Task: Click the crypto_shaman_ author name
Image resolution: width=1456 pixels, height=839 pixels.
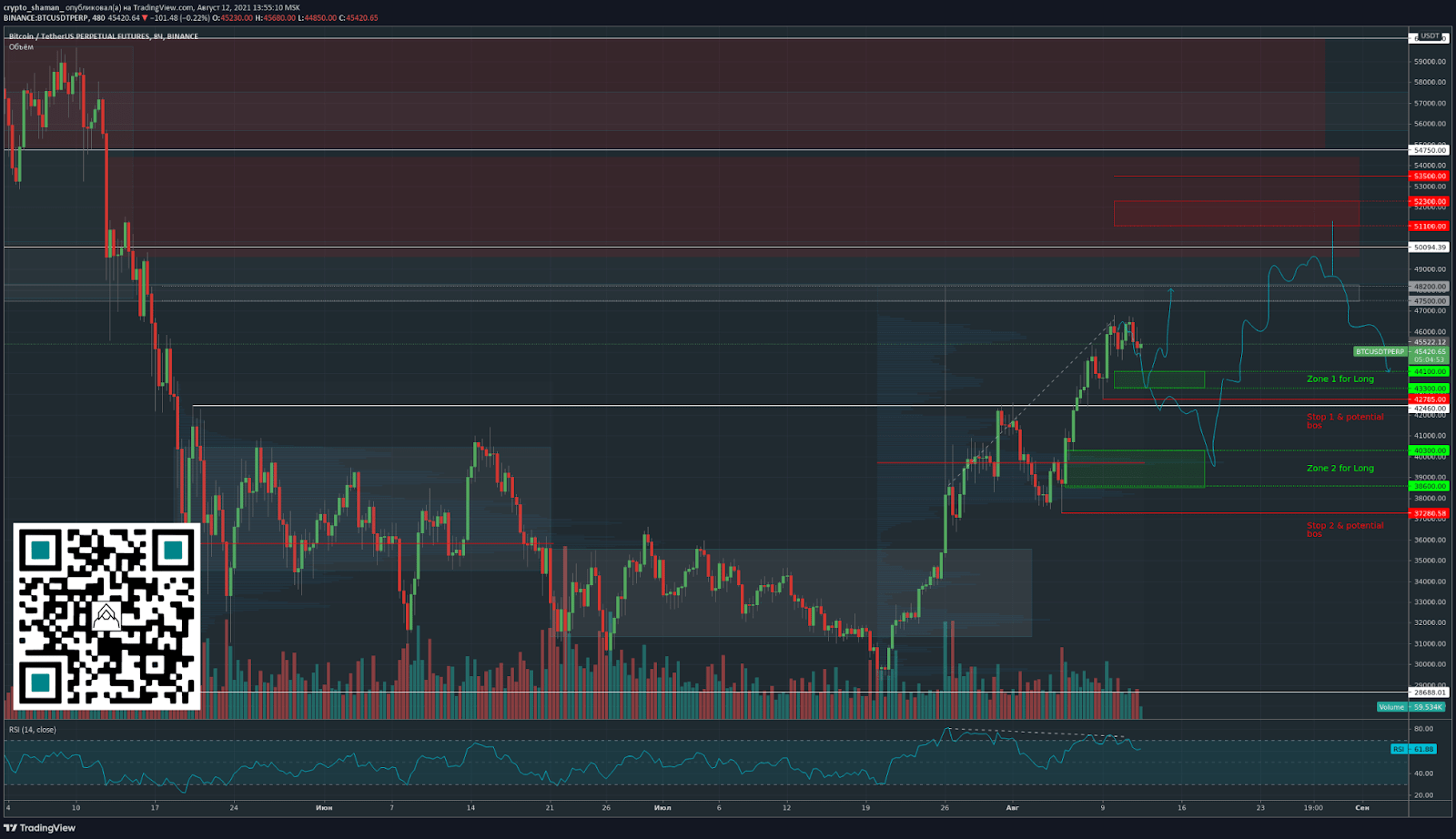Action: [x=33, y=7]
